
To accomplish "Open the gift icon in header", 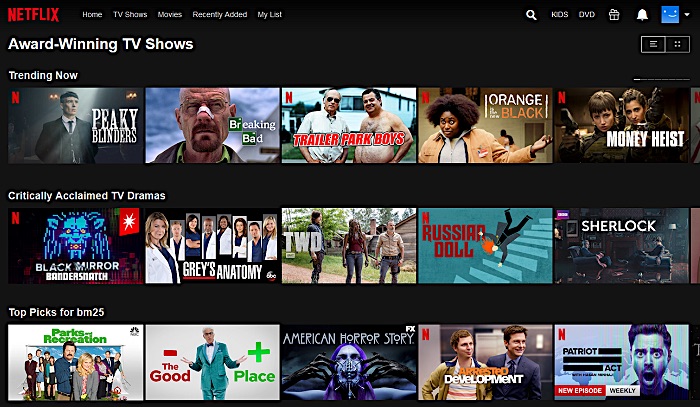I will [614, 15].
